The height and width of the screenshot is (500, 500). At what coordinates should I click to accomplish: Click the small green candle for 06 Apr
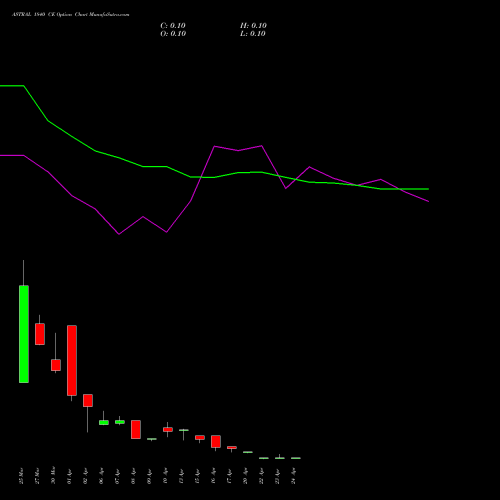point(104,422)
